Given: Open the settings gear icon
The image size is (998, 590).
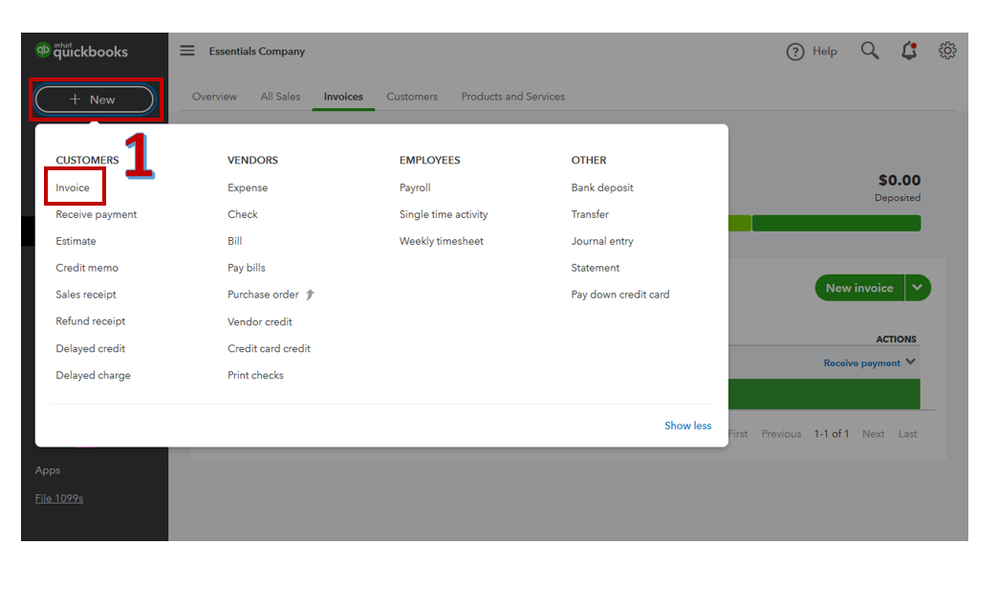Looking at the screenshot, I should tap(947, 50).
